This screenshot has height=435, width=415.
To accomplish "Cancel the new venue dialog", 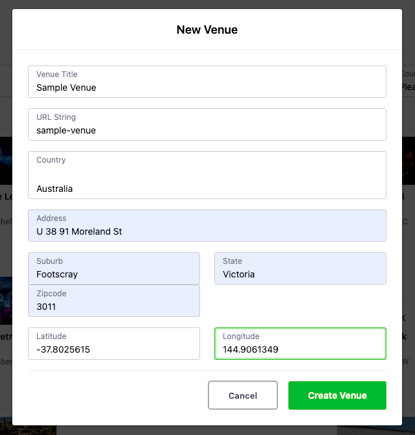I will 243,395.
